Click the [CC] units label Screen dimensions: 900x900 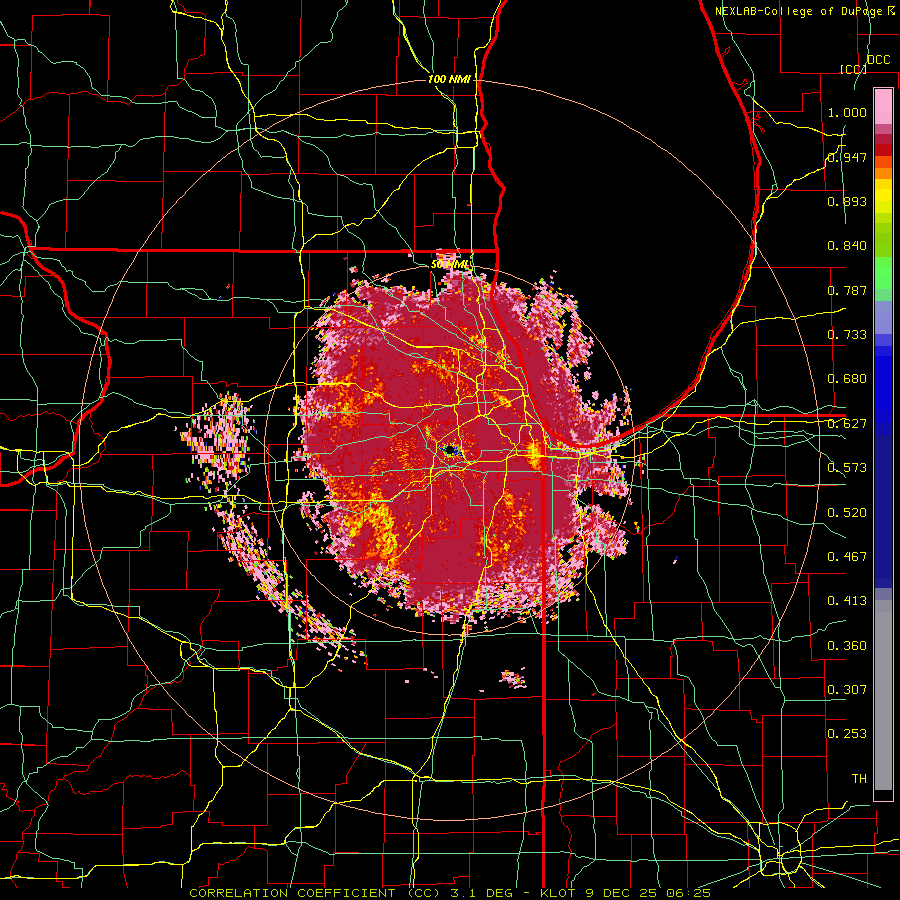(x=853, y=69)
